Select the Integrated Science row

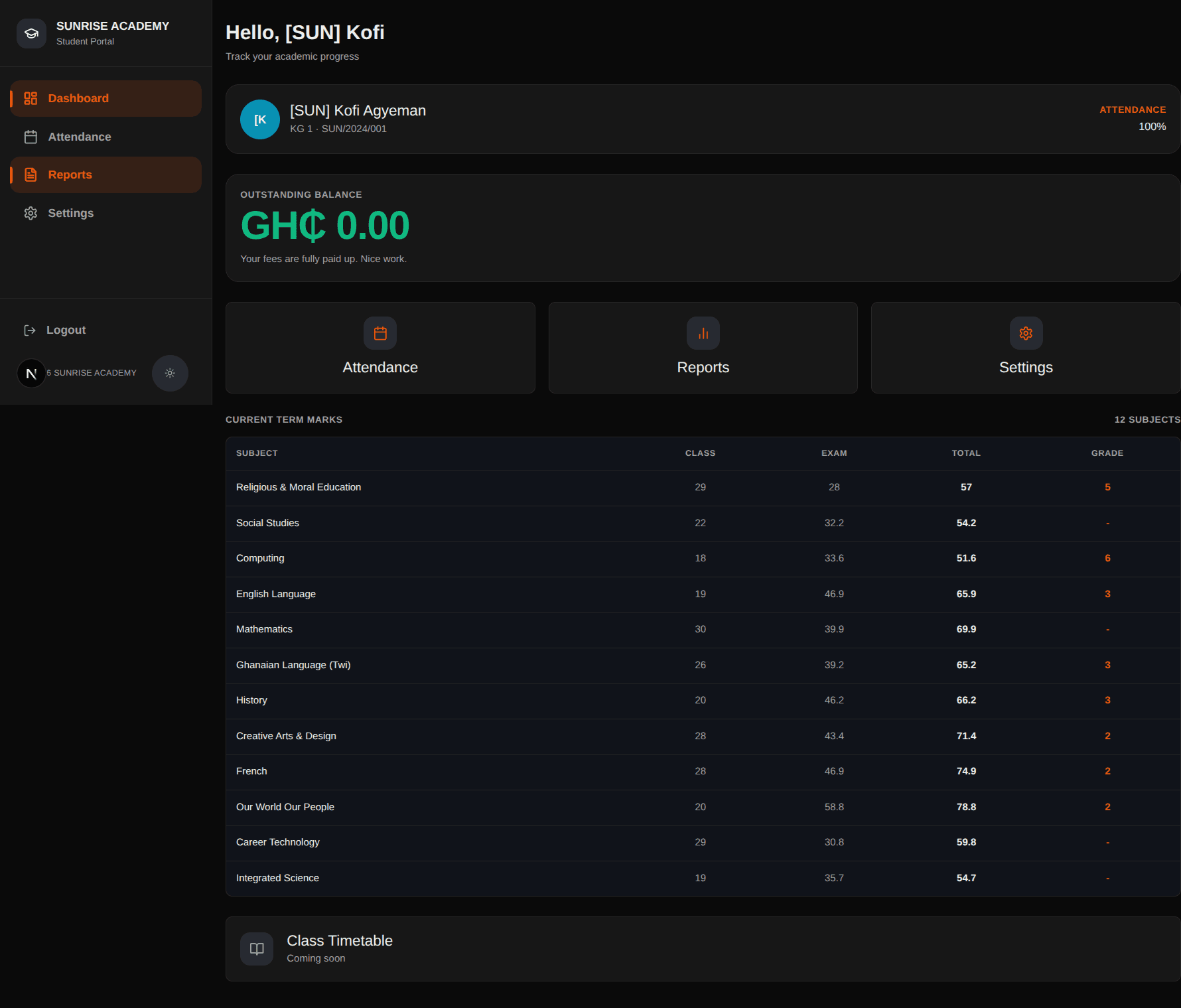tap(703, 879)
